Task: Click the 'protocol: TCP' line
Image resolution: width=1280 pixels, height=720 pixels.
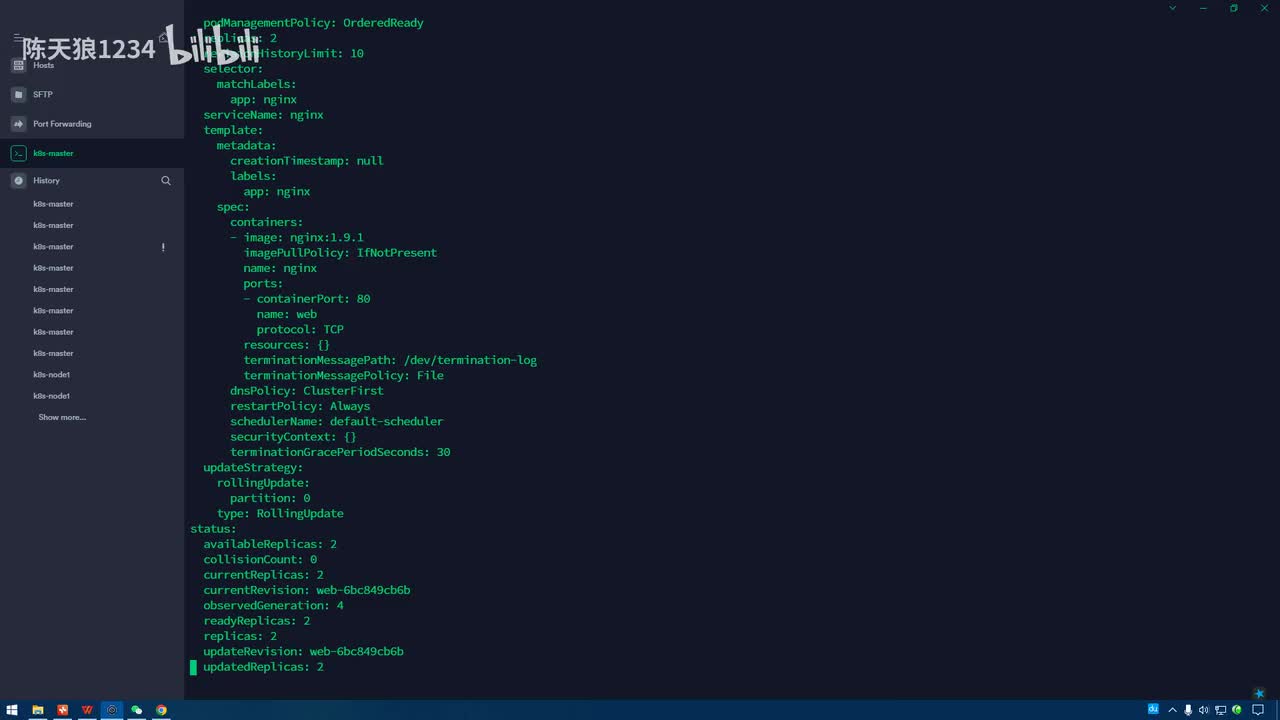Action: [300, 330]
